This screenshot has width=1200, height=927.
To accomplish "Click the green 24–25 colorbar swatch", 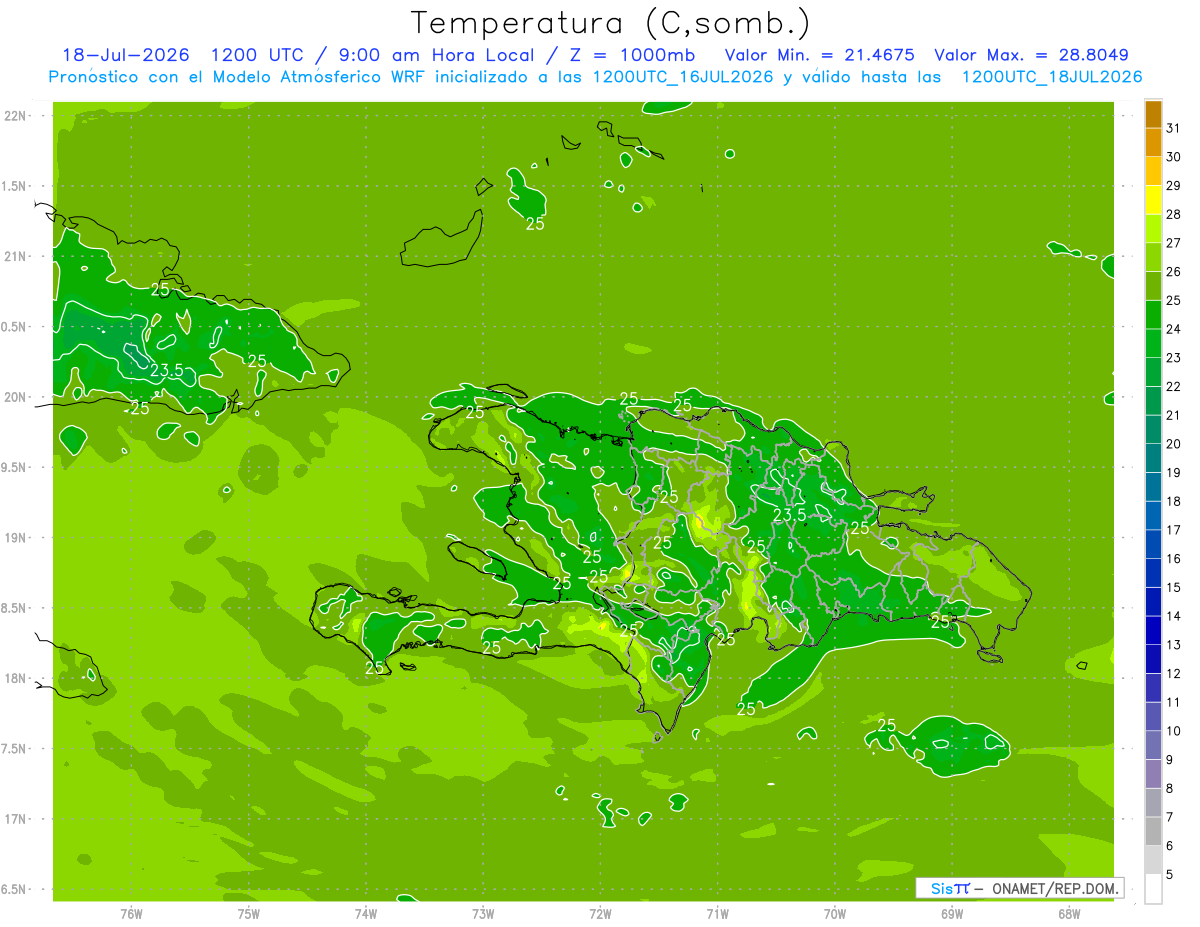I will pos(1153,315).
